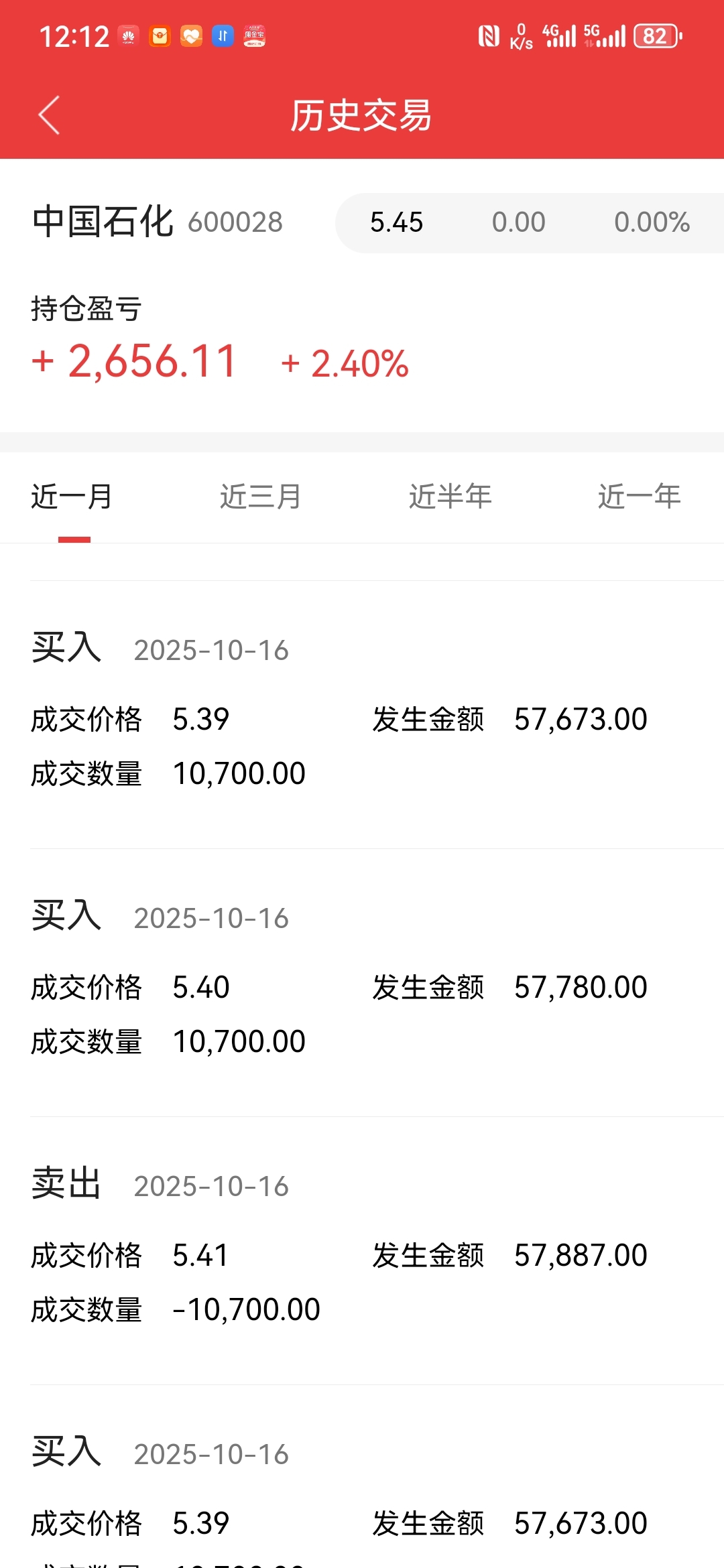The height and width of the screenshot is (1568, 724).
Task: Tap the 历史交易 page title
Action: click(x=361, y=115)
